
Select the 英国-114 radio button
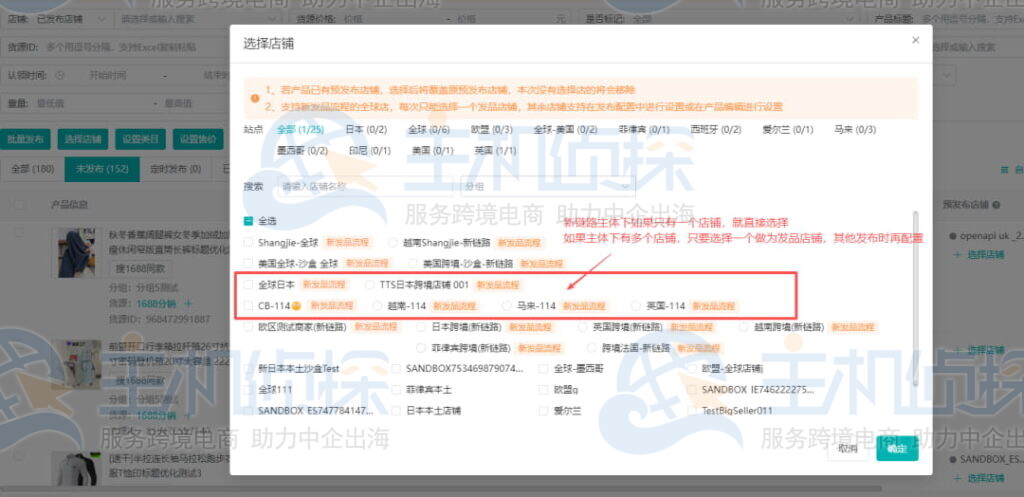[x=635, y=305]
